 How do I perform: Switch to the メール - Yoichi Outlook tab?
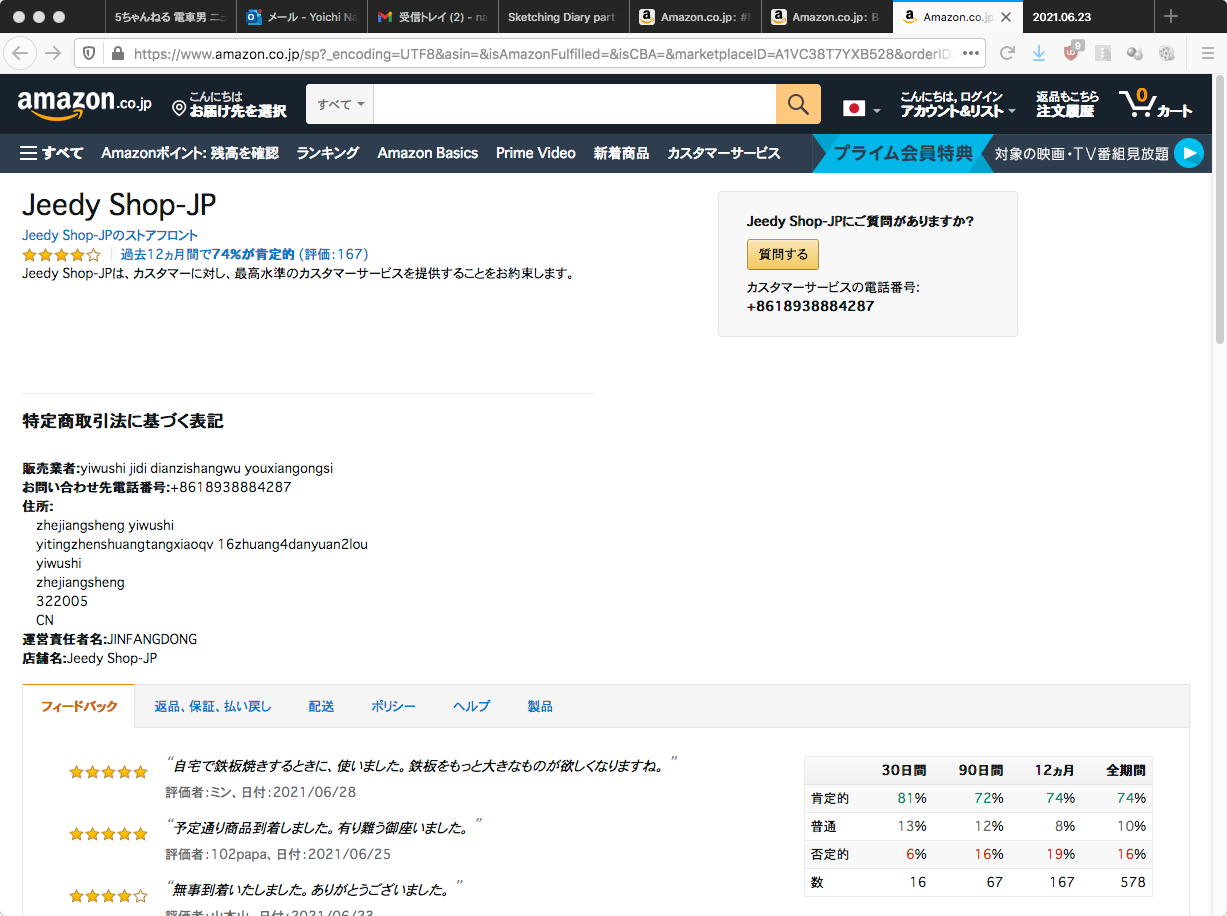(x=301, y=17)
